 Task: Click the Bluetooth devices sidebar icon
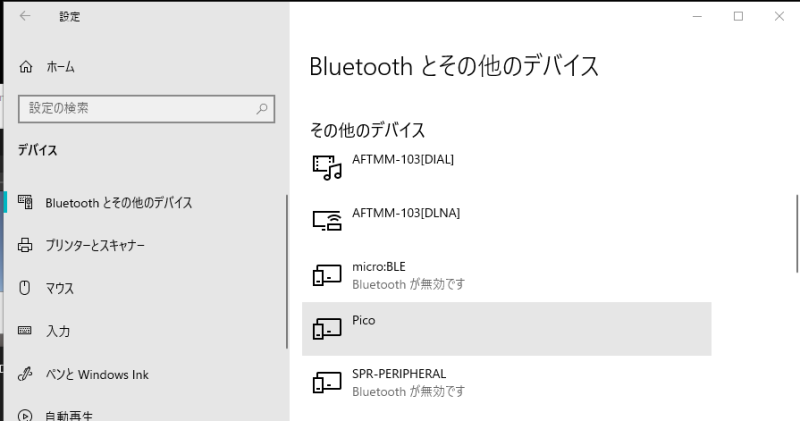click(26, 202)
